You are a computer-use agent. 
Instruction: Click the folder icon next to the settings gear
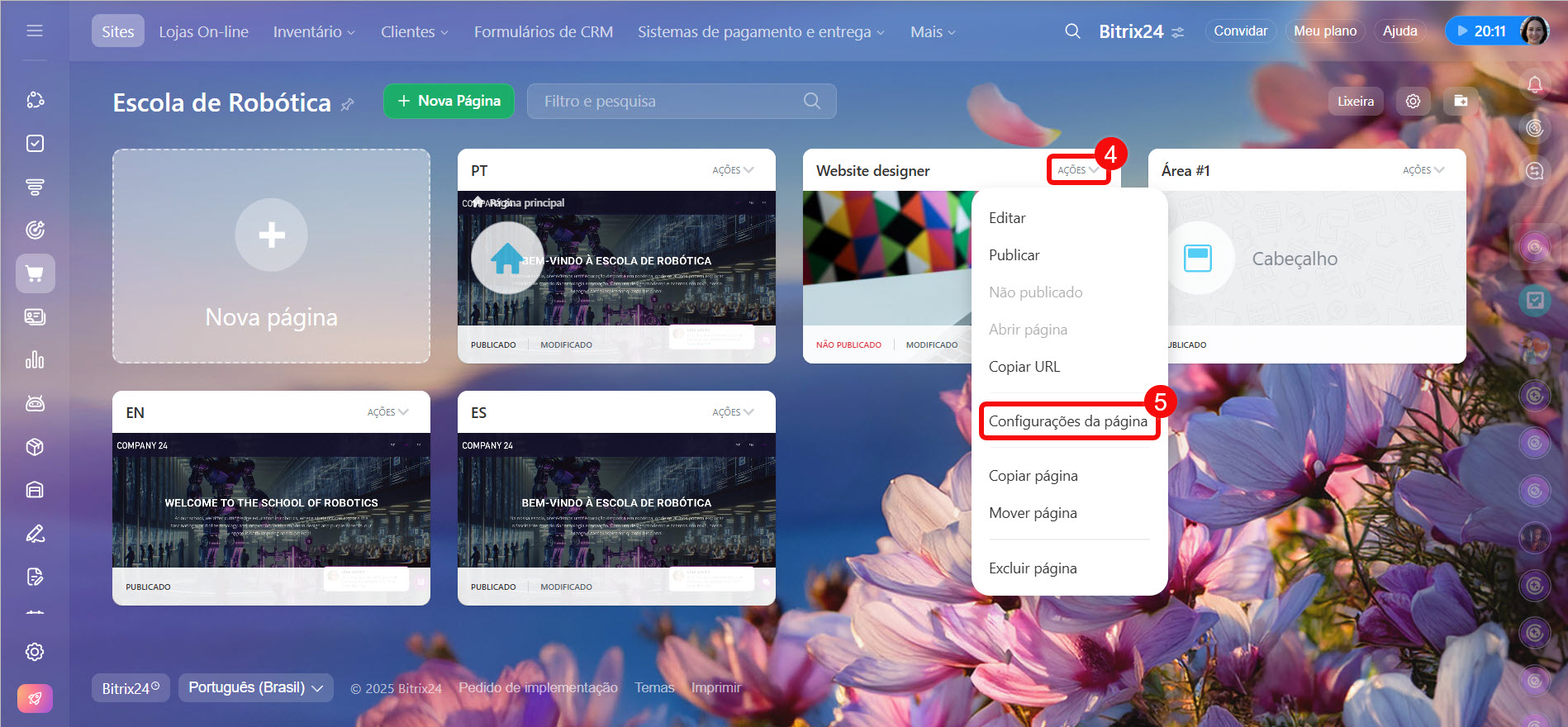[x=1461, y=102]
